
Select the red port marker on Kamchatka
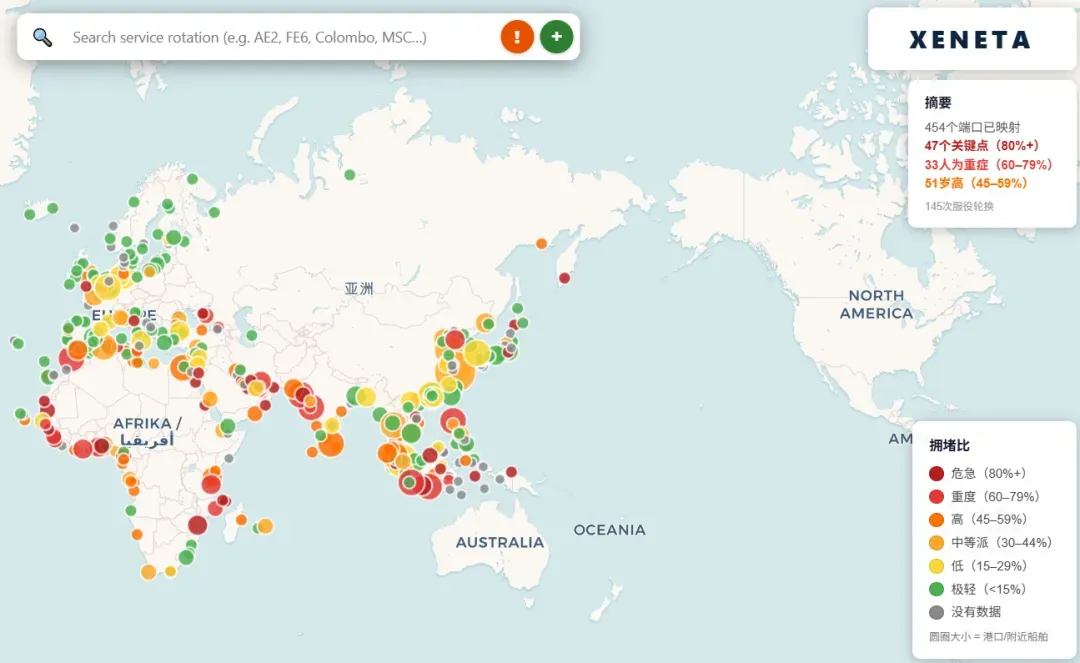(x=565, y=278)
